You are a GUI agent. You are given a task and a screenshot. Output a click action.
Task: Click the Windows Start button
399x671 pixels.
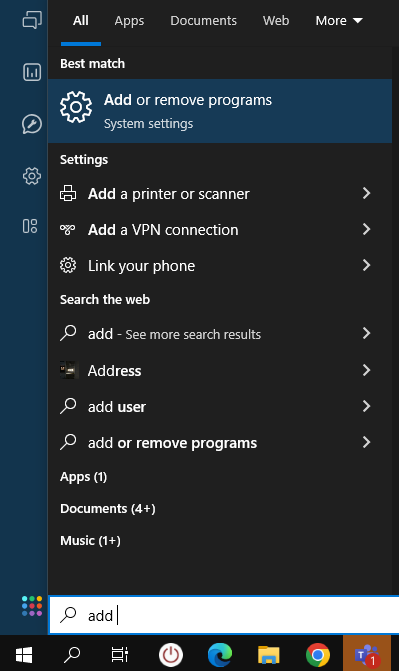24,654
